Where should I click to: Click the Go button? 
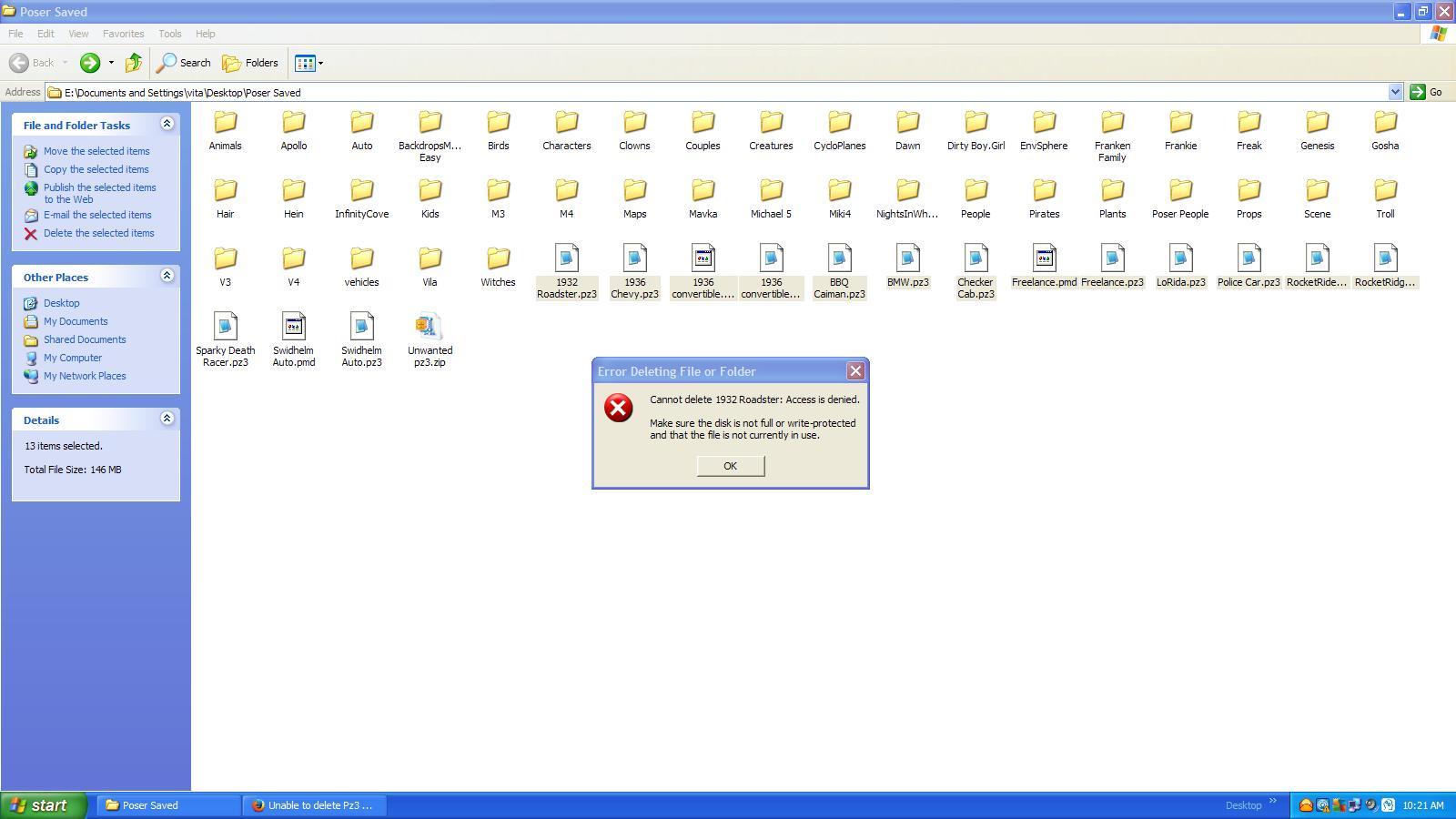point(1427,92)
